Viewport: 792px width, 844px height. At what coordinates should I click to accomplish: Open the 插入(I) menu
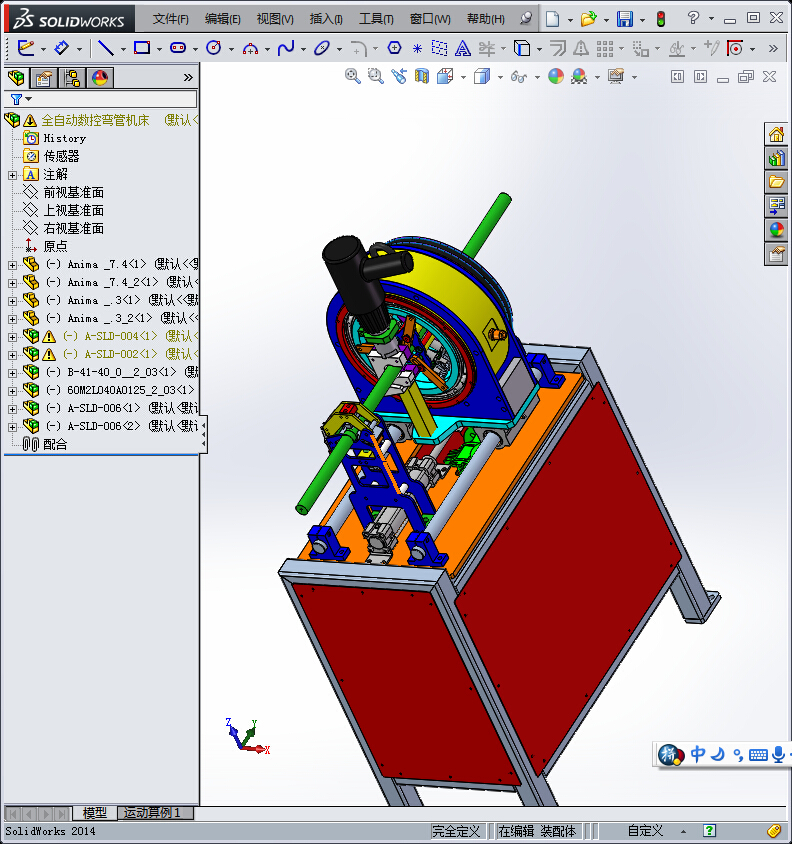pyautogui.click(x=326, y=19)
